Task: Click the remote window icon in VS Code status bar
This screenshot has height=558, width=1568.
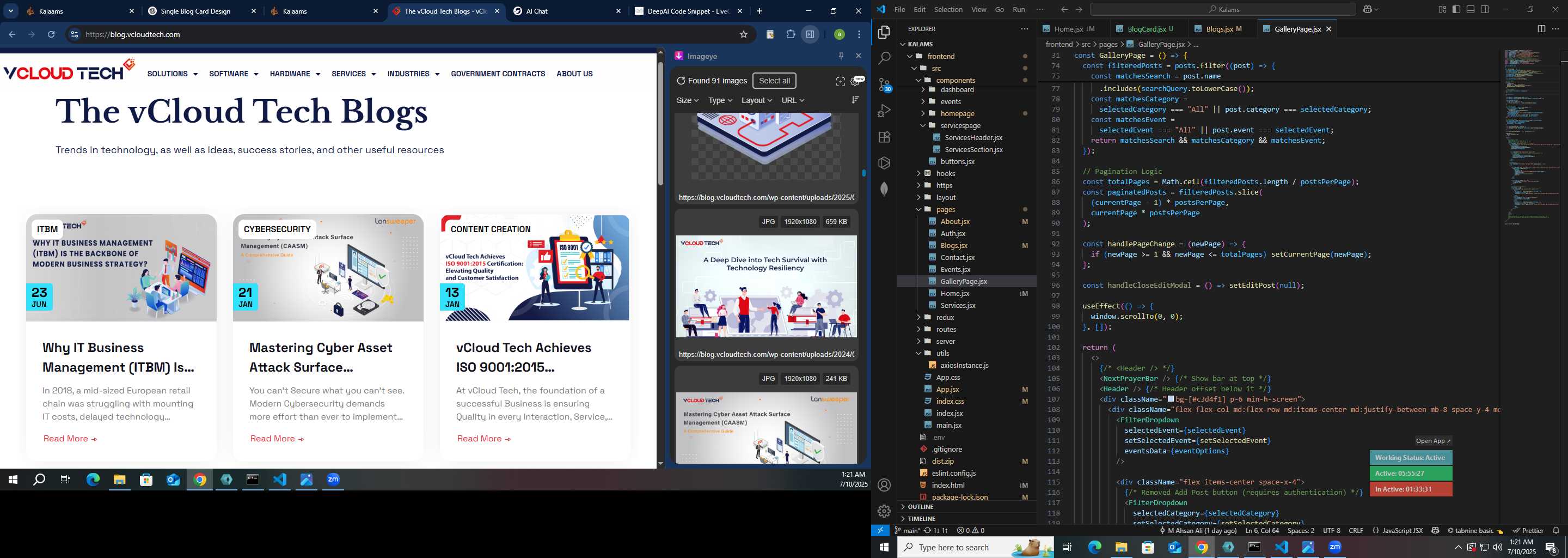Action: click(880, 531)
